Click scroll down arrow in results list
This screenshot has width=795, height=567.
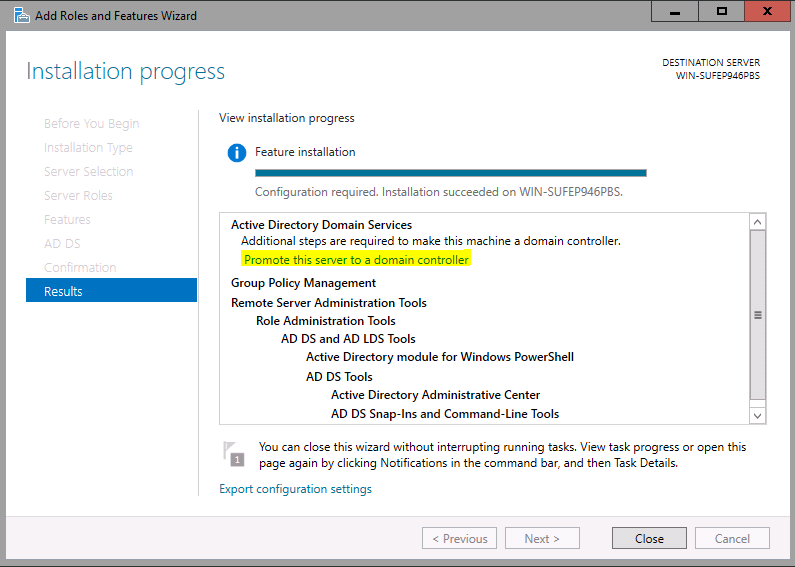[x=757, y=416]
